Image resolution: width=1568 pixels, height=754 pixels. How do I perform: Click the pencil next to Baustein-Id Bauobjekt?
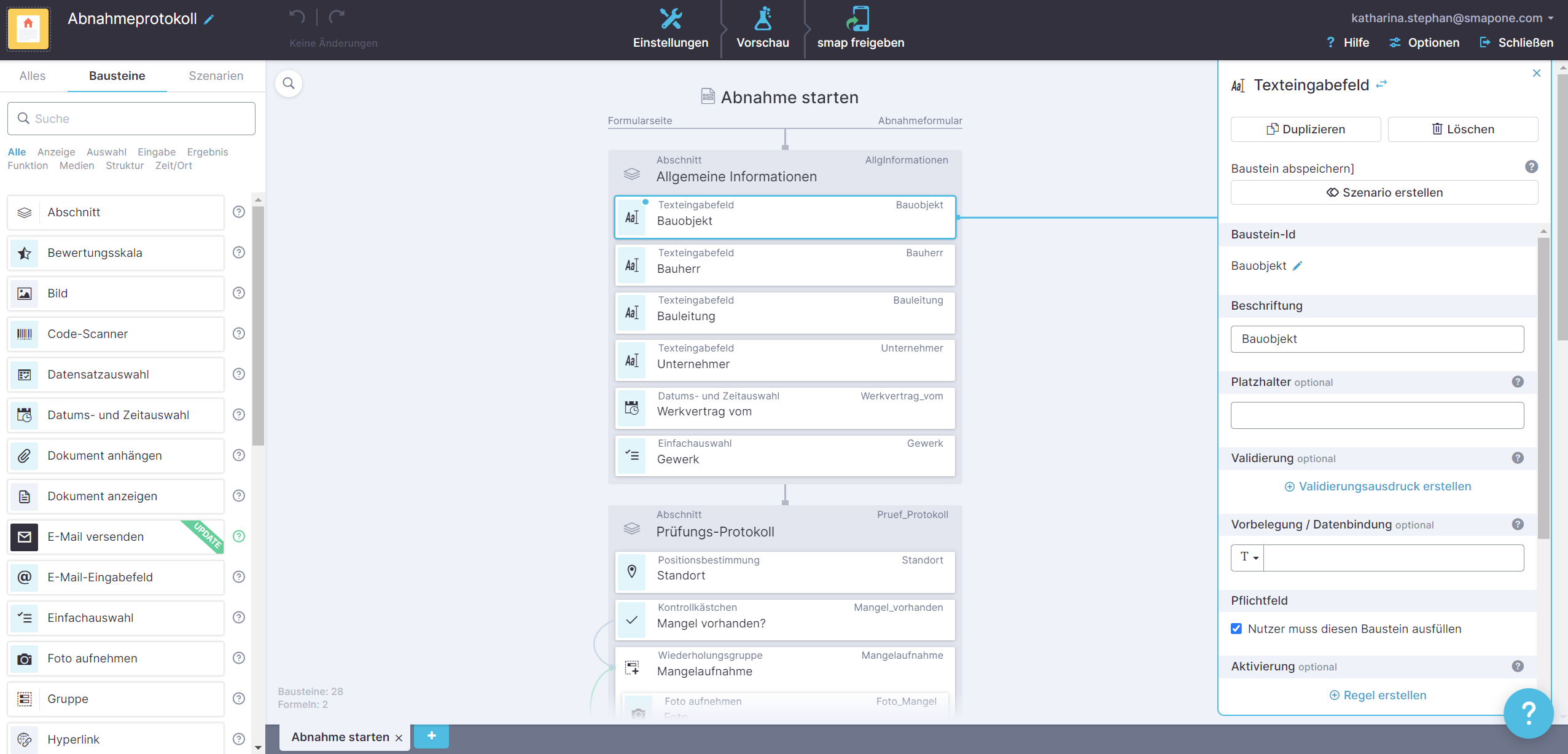1297,266
